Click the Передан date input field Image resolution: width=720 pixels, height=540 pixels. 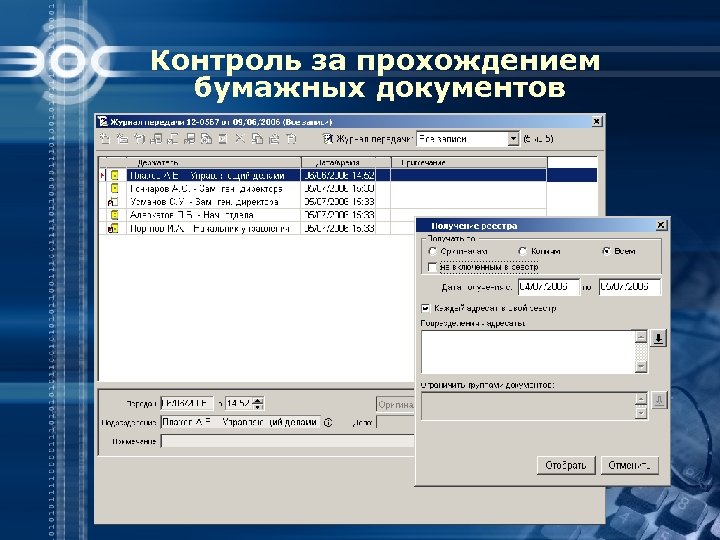pyautogui.click(x=187, y=404)
